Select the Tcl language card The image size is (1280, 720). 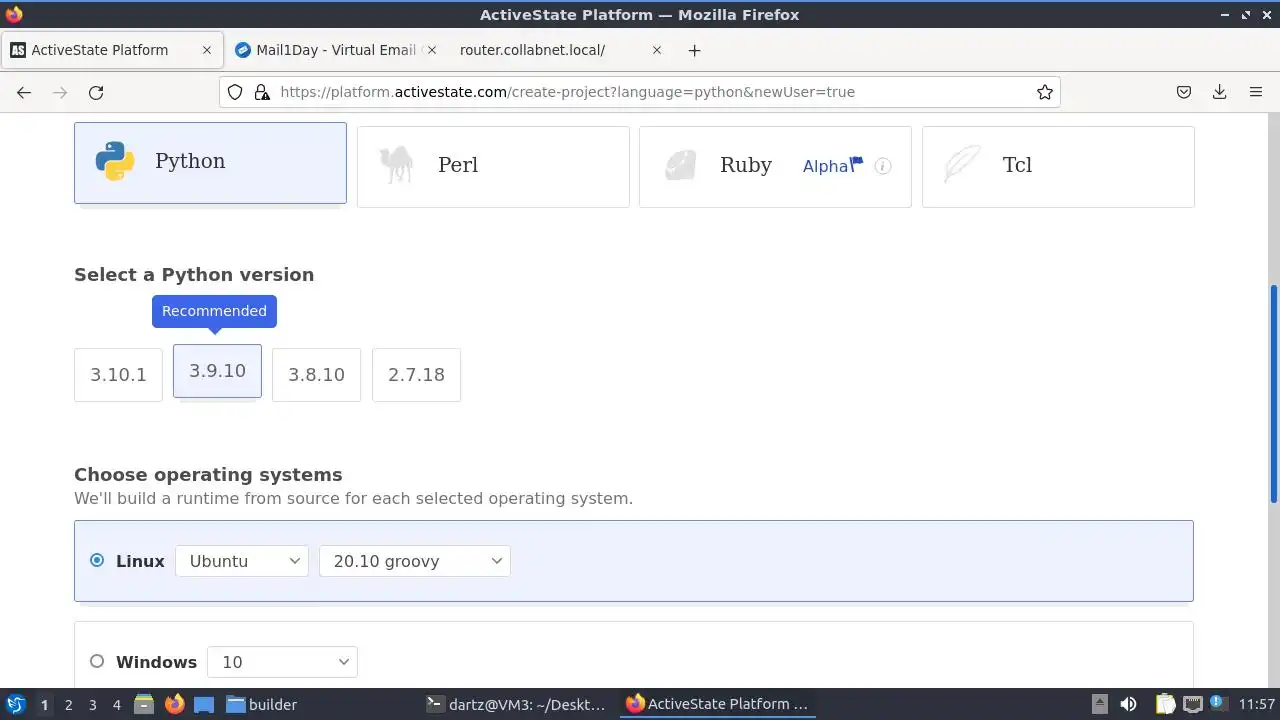coord(1058,166)
